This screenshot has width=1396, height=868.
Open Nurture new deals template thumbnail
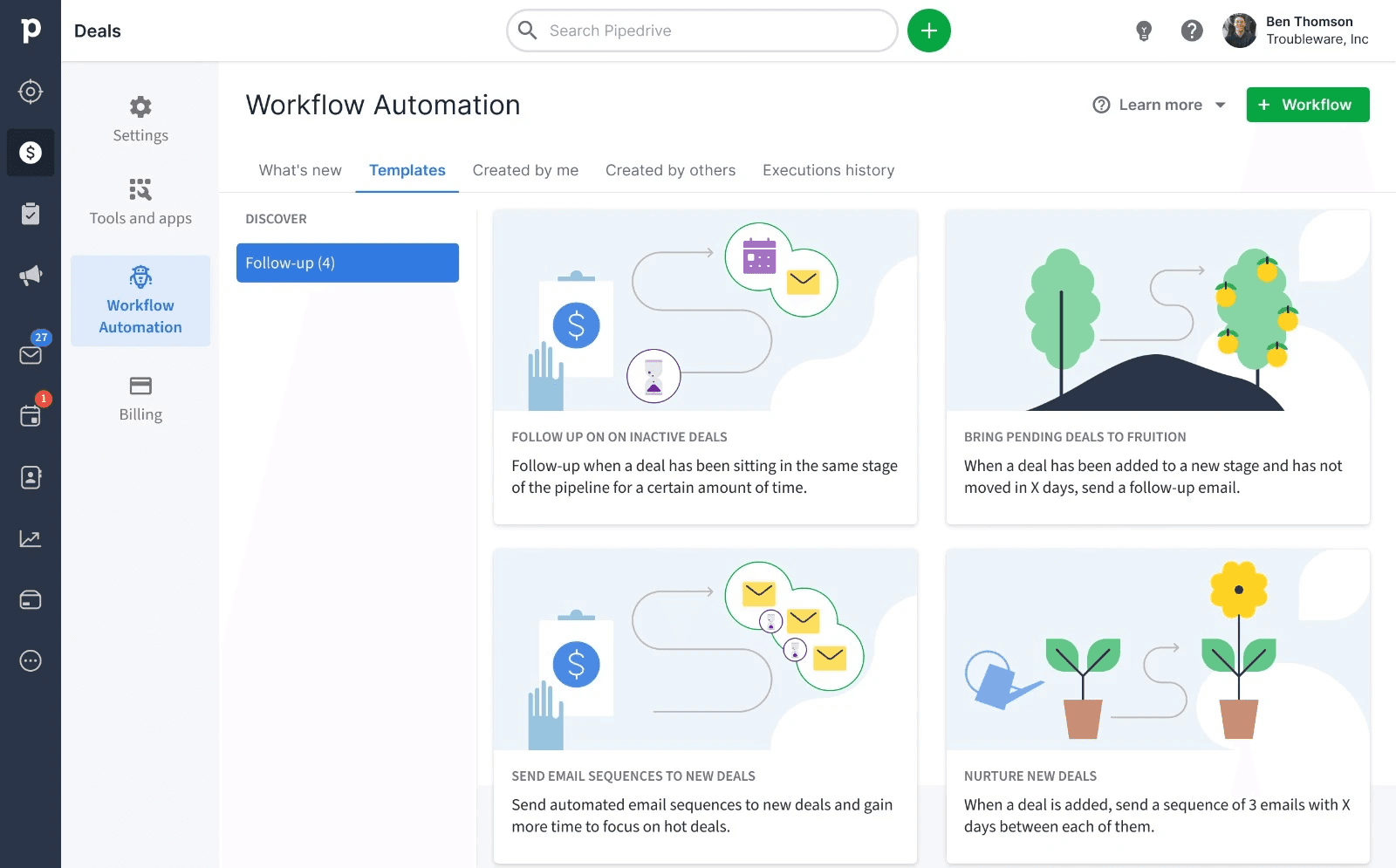(x=1158, y=649)
